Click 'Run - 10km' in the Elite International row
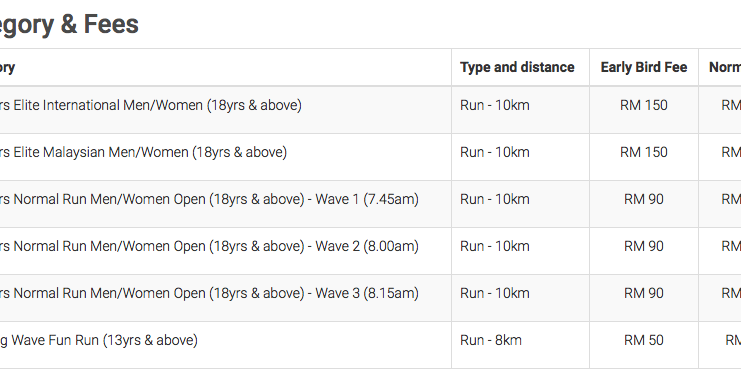This screenshot has width=741, height=387. pyautogui.click(x=495, y=105)
